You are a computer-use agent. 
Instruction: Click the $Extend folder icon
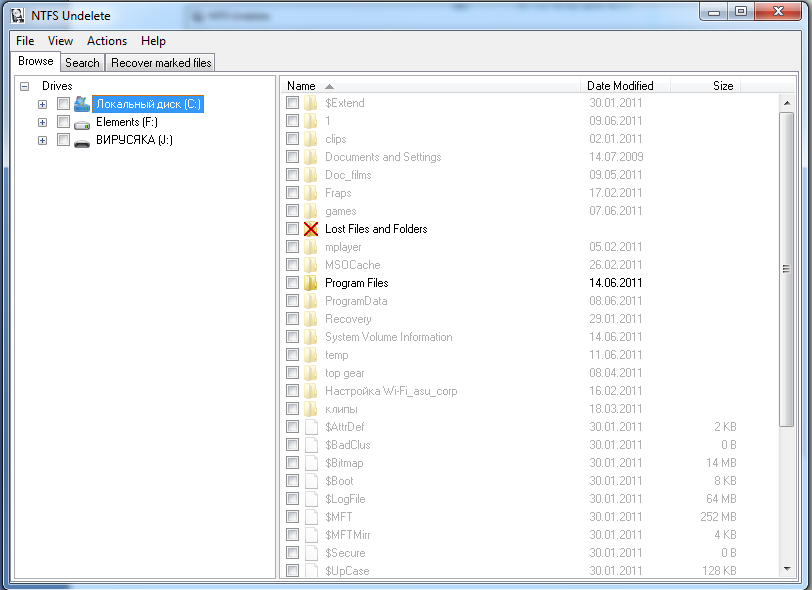coord(311,103)
